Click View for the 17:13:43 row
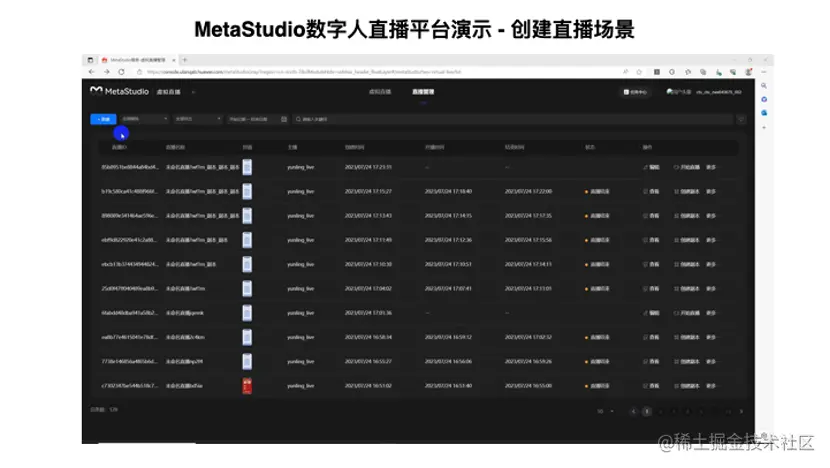Screen dimensions: 830x468 (652, 216)
